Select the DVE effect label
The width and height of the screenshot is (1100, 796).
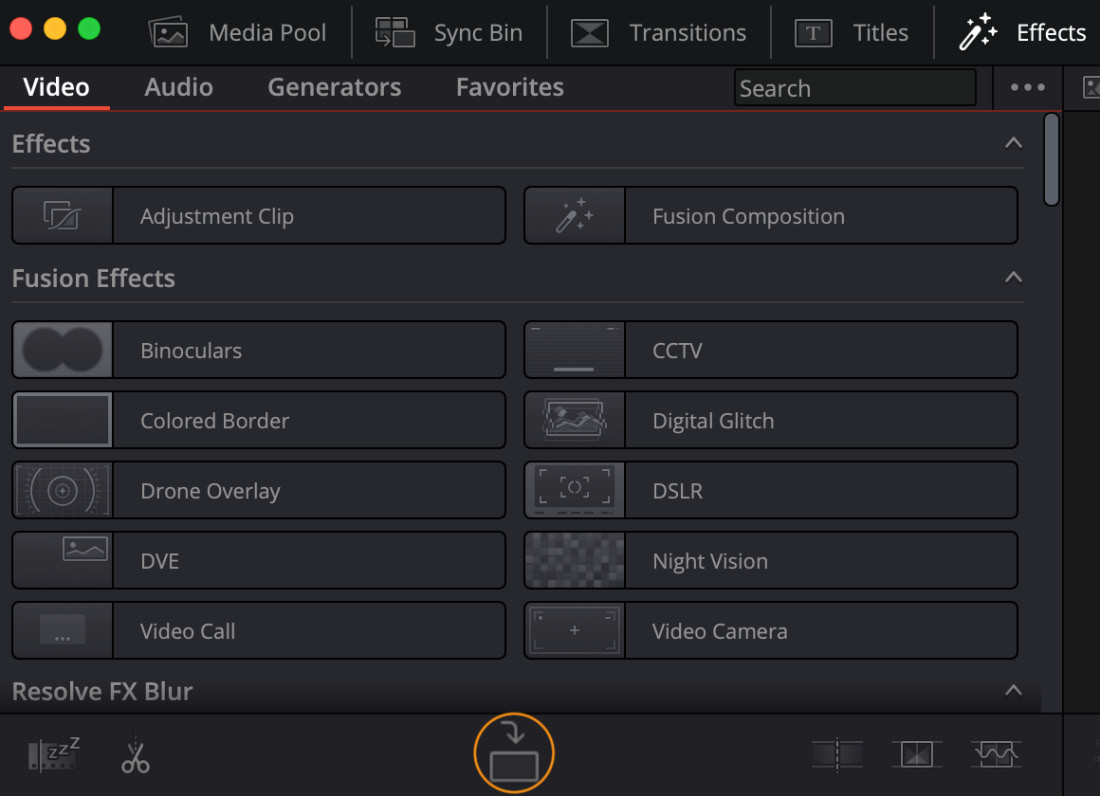[x=159, y=561]
